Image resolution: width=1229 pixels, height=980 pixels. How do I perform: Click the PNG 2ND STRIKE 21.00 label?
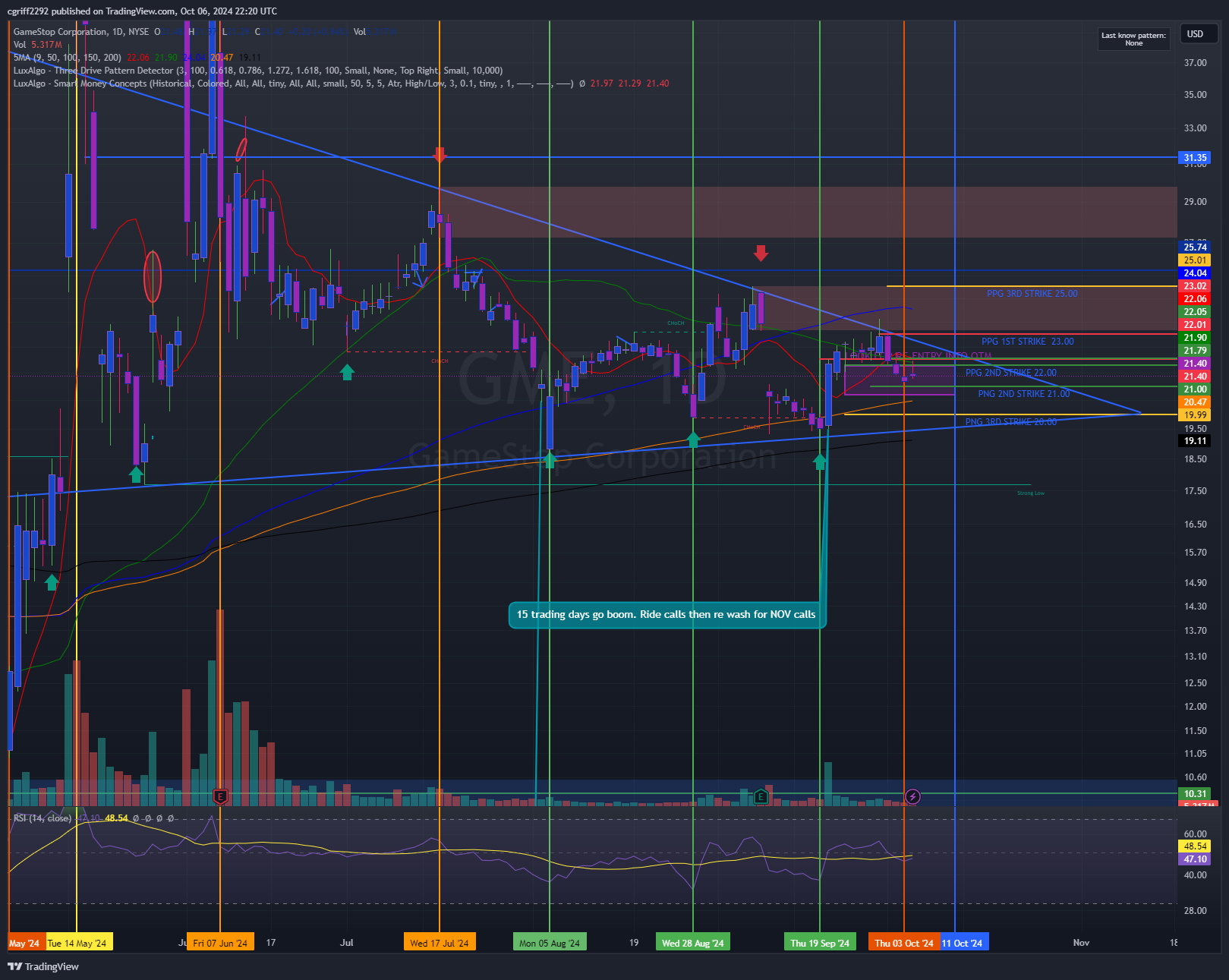[1023, 394]
